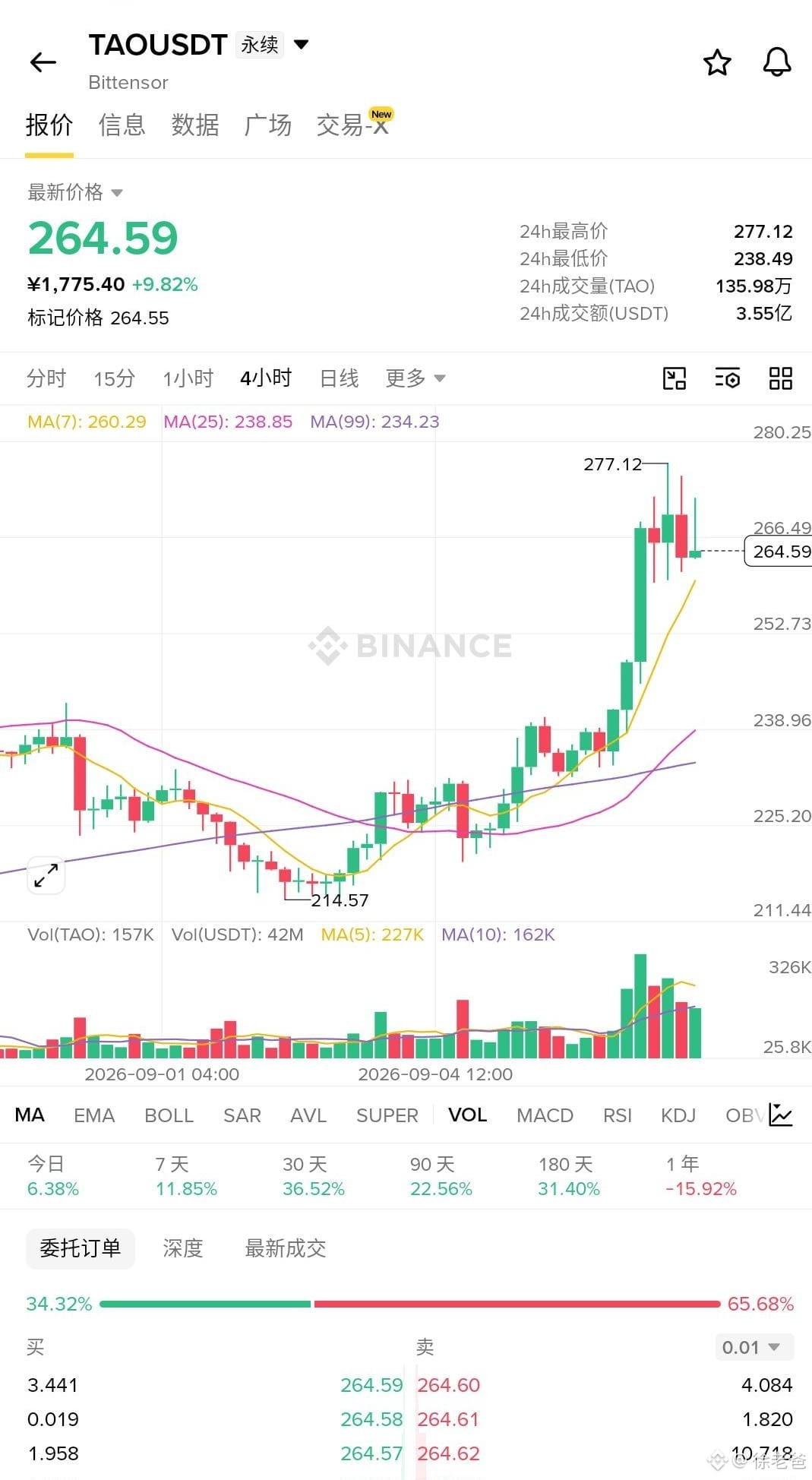This screenshot has width=812, height=1480.
Task: Switch to the 广场 tab
Action: pyautogui.click(x=267, y=125)
